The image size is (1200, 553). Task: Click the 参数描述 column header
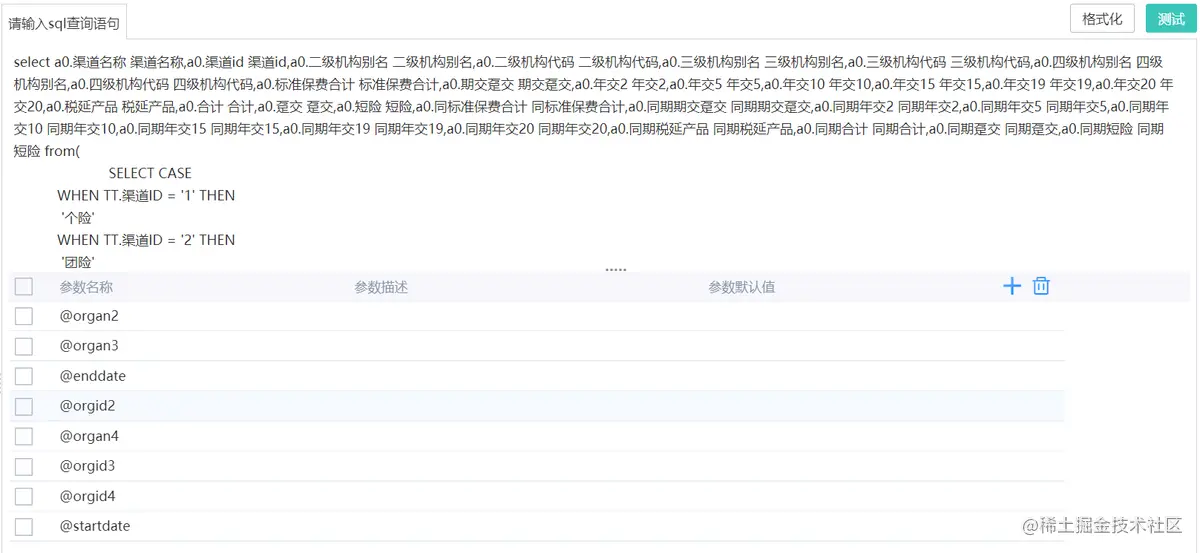pos(381,287)
